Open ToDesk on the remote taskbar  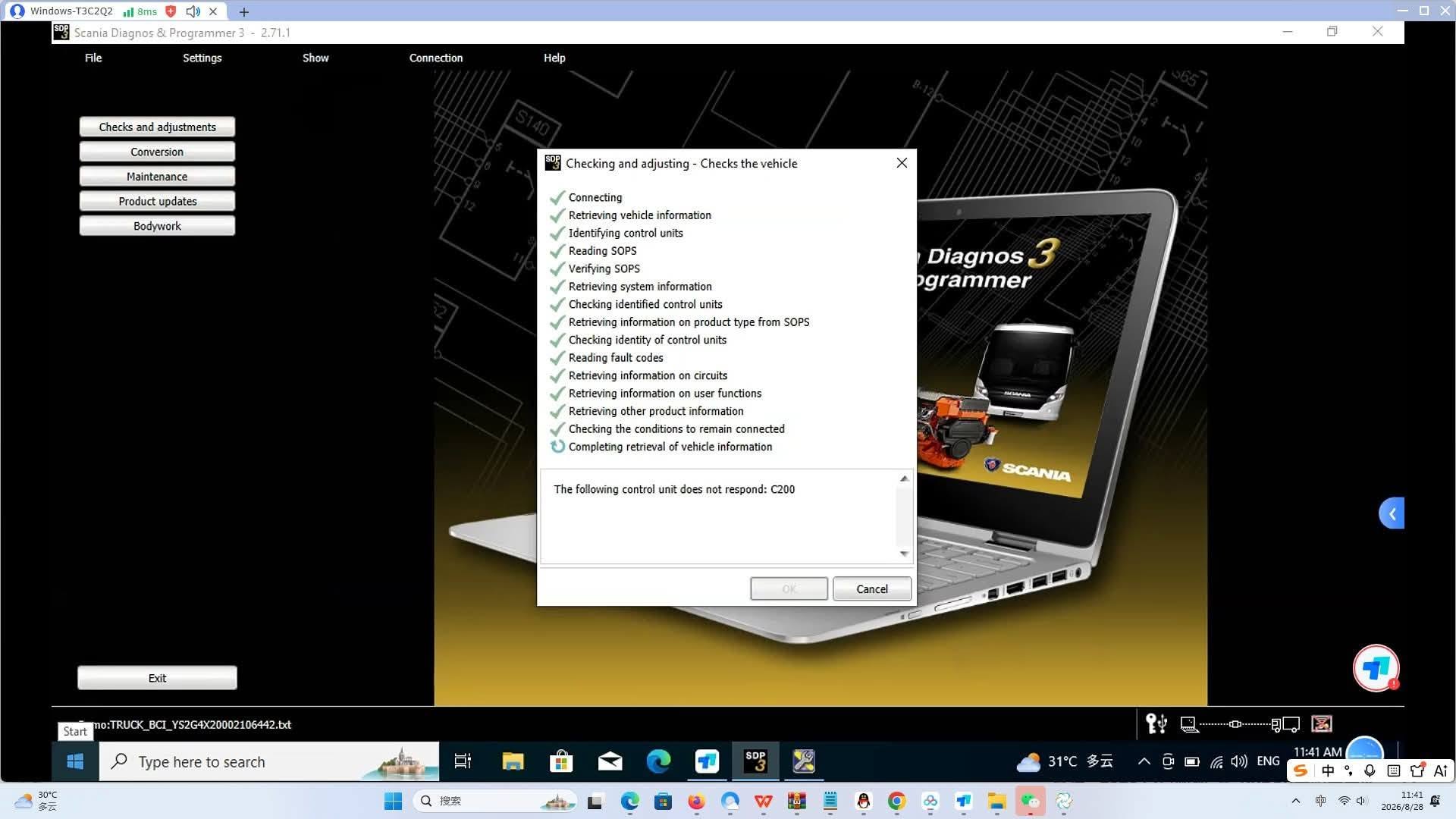[x=707, y=761]
